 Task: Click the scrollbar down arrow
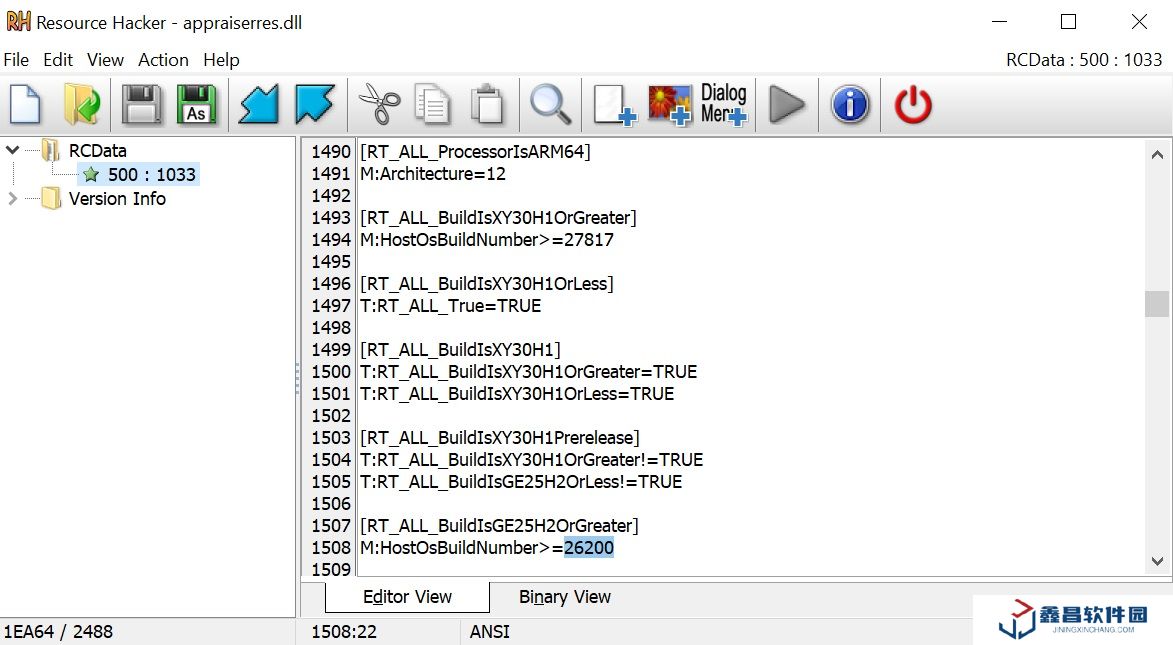click(x=1157, y=561)
